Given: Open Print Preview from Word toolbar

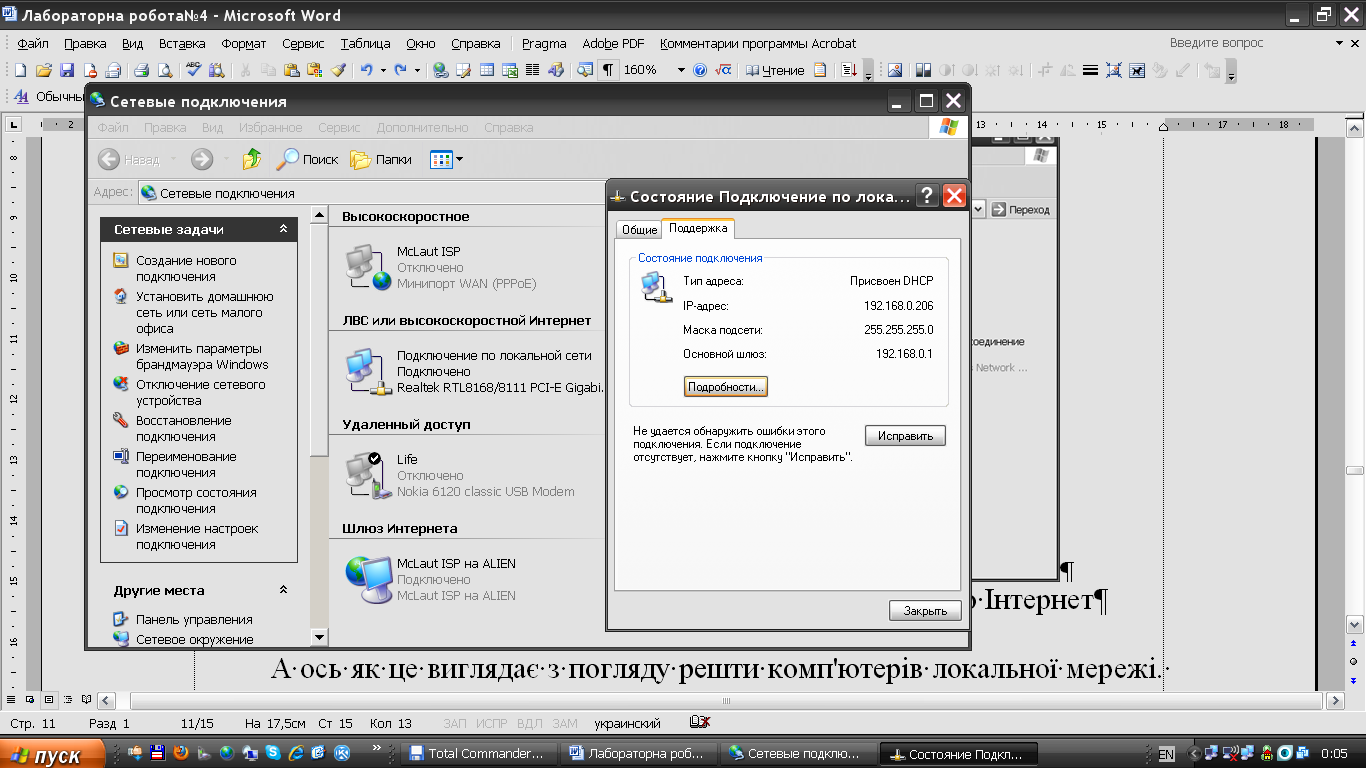Looking at the screenshot, I should [165, 70].
